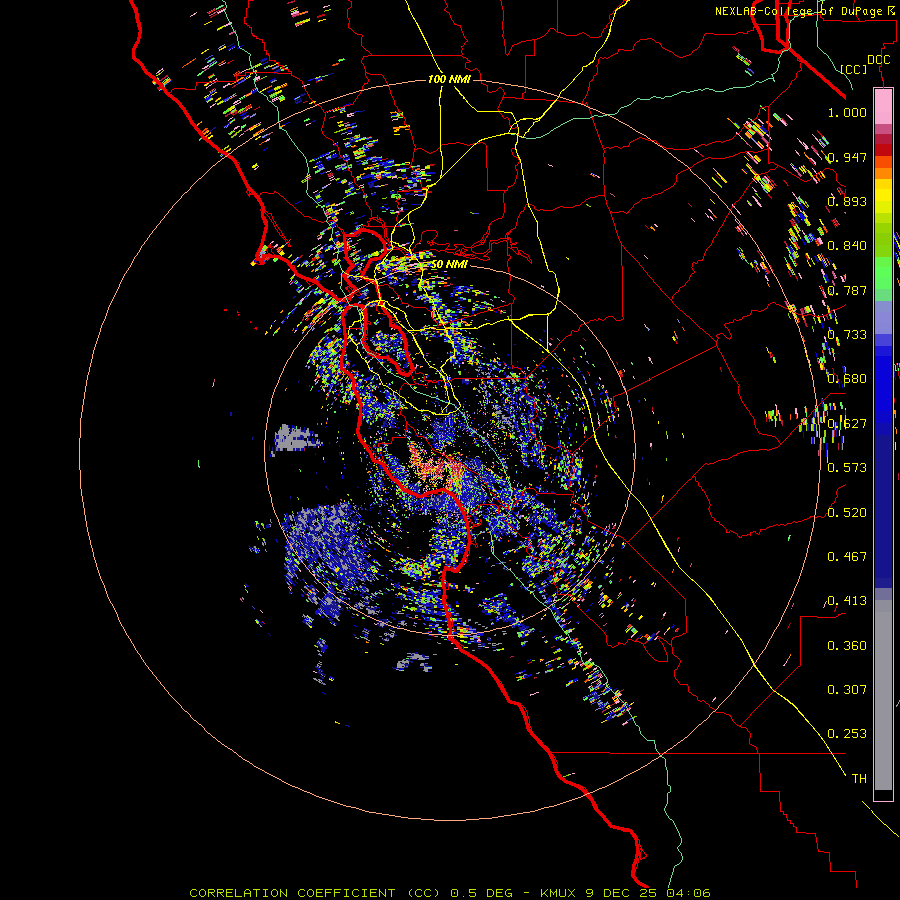Click the 0.733 legend value
The width and height of the screenshot is (900, 900).
[x=847, y=335]
